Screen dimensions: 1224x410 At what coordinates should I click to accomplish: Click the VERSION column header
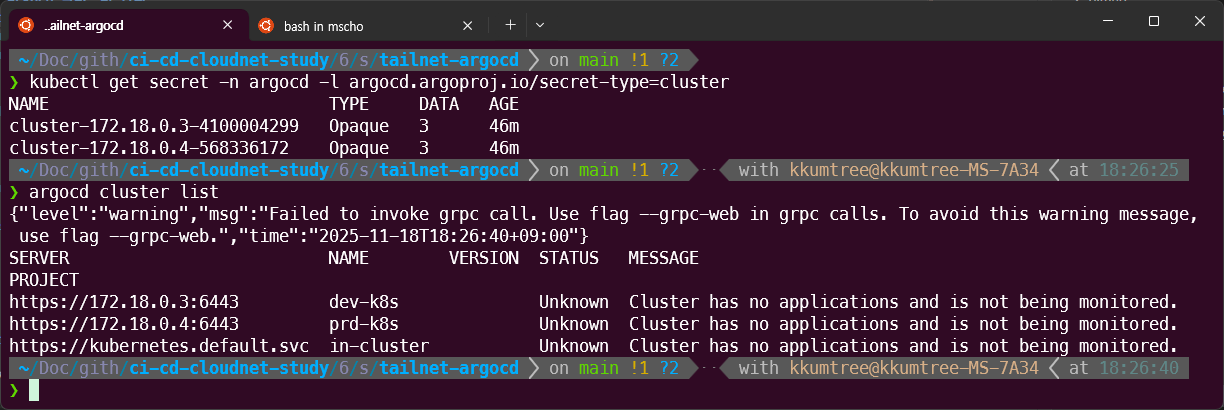click(x=483, y=258)
